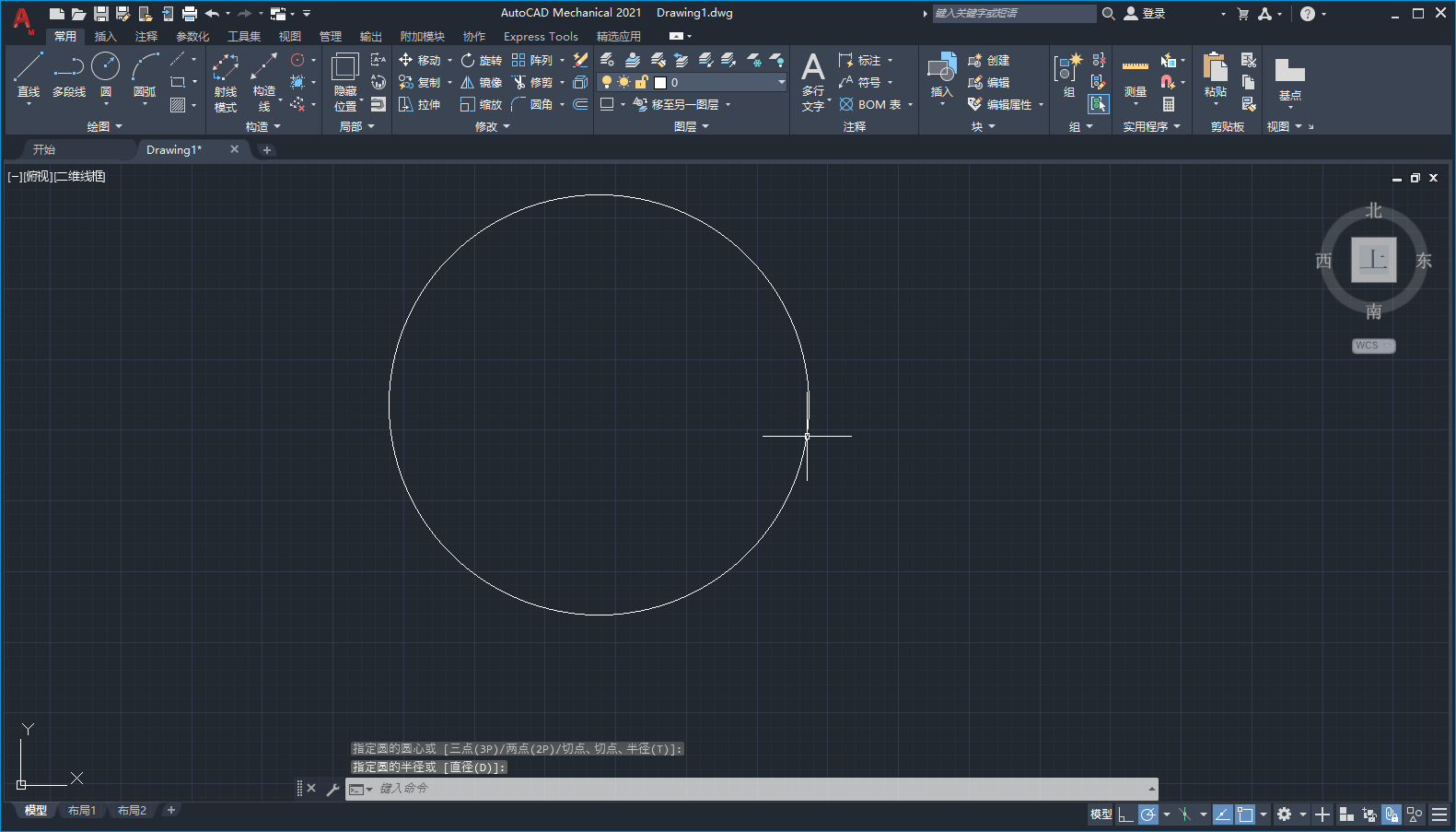
Task: Switch to the Express Tools tab
Action: click(x=541, y=37)
